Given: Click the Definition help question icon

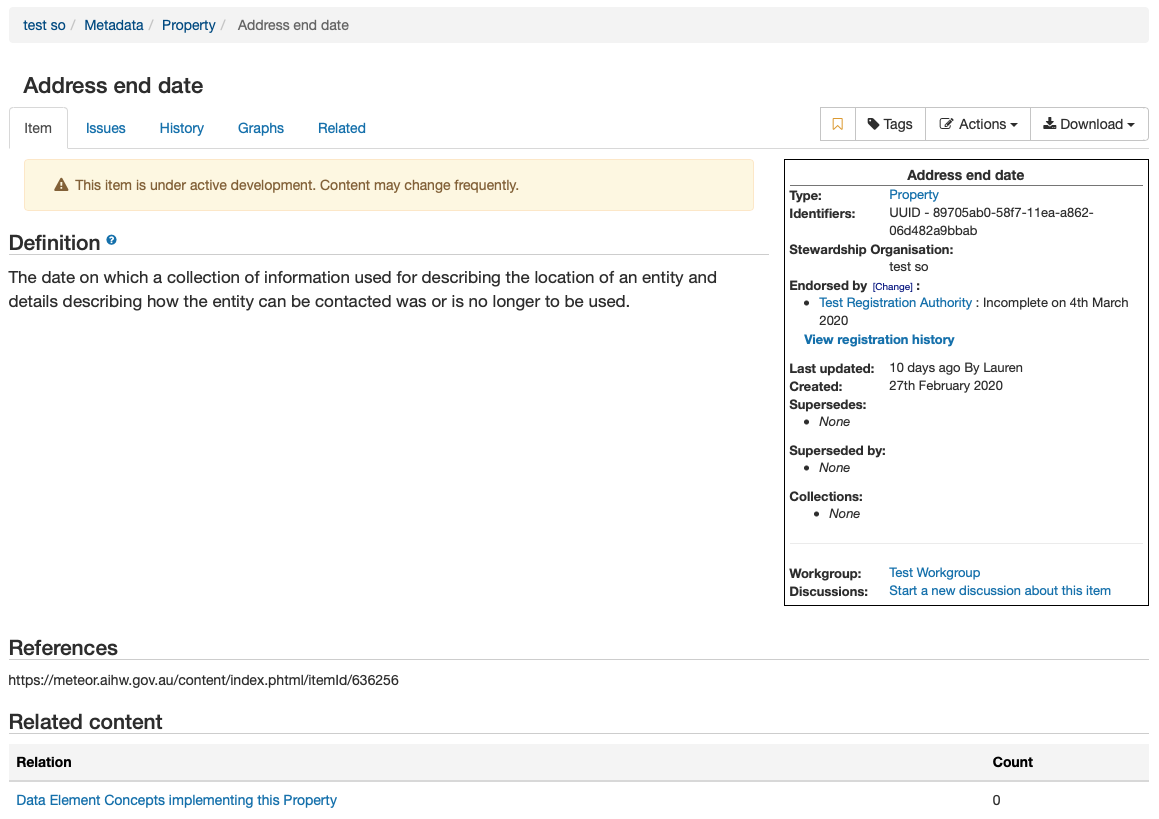Looking at the screenshot, I should click(112, 240).
